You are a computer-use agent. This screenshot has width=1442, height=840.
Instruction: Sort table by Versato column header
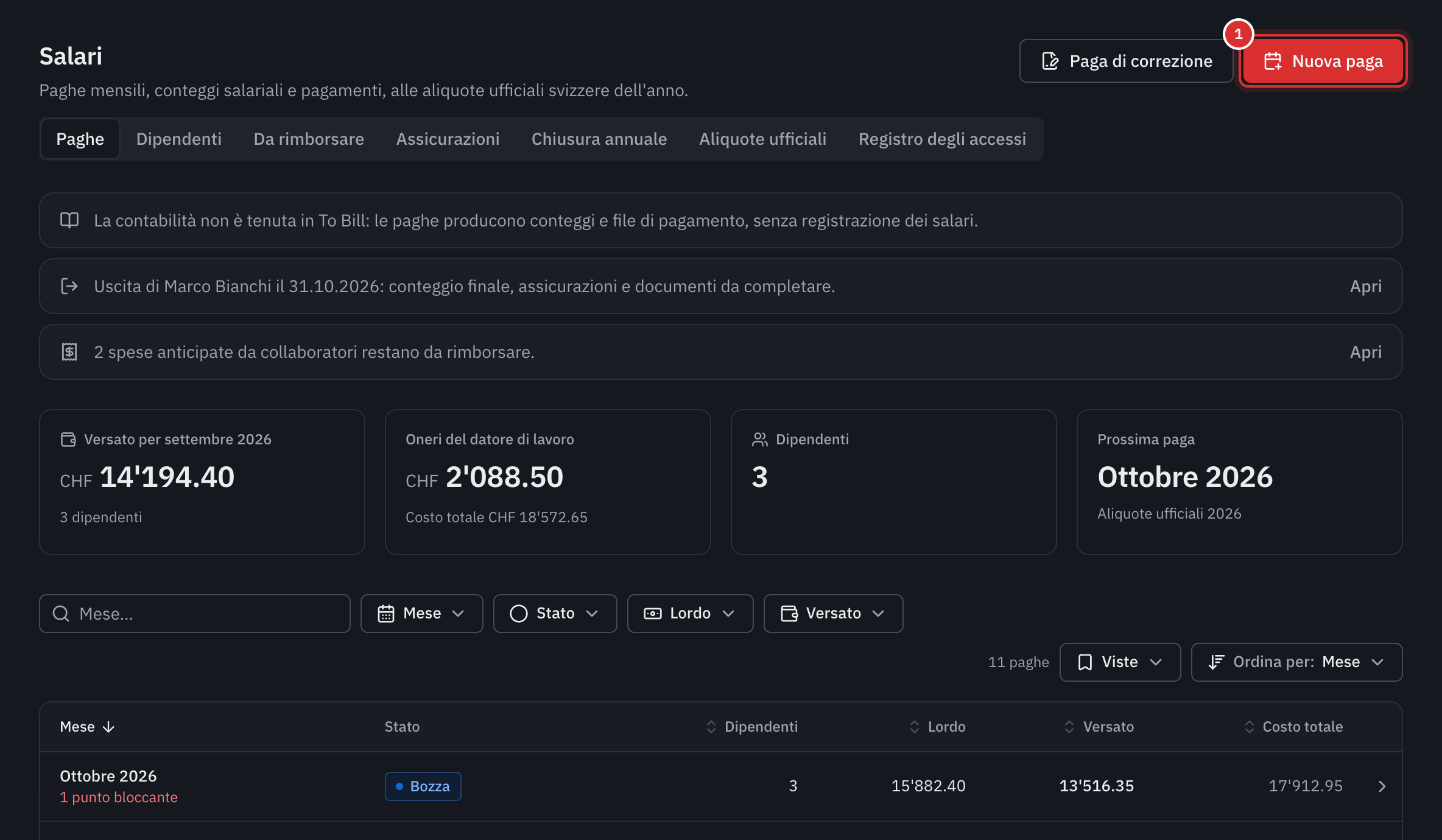1099,727
